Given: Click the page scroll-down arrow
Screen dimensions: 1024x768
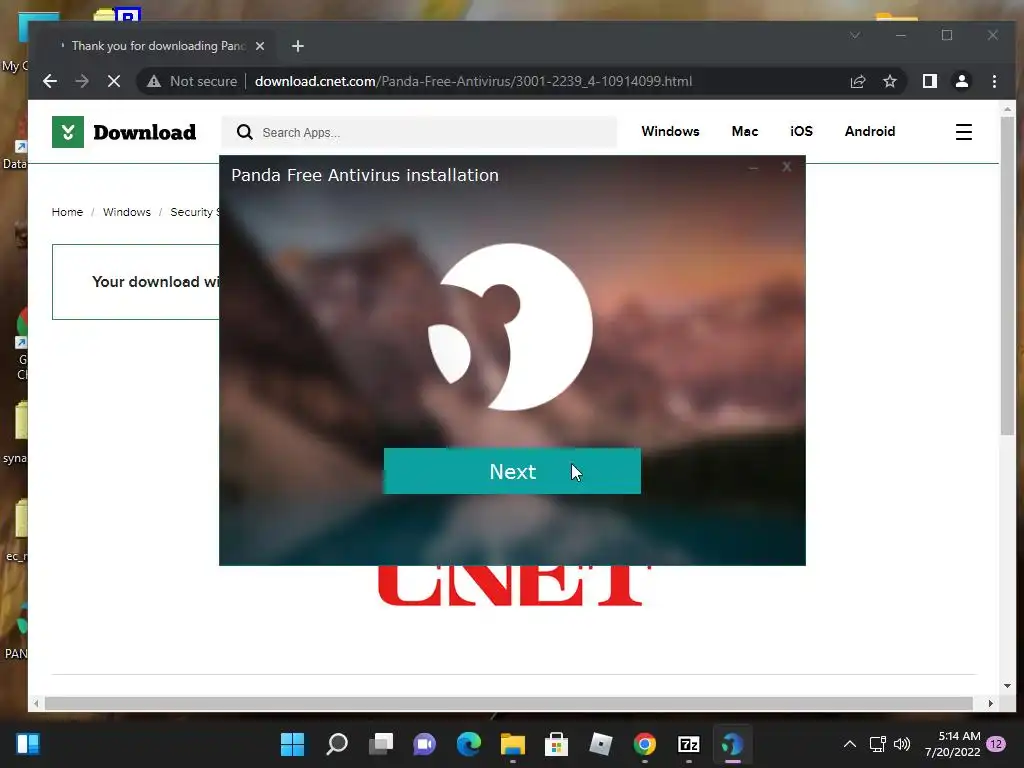Looking at the screenshot, I should point(1007,686).
